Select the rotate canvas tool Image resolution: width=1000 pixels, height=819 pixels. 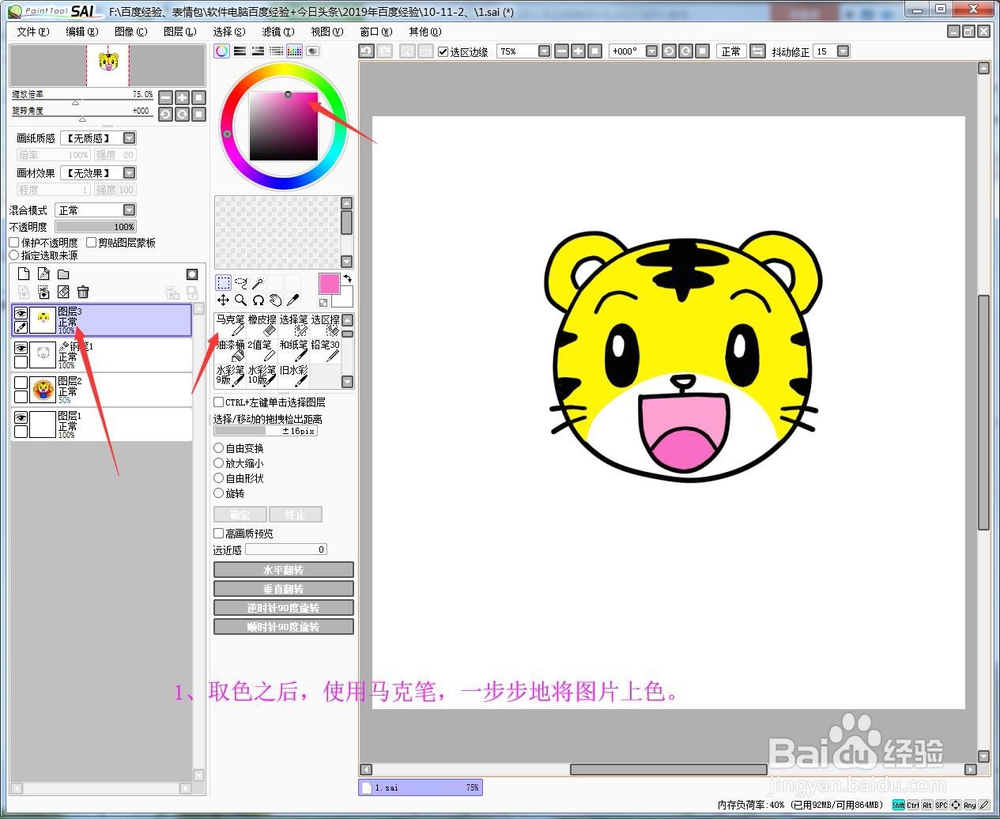258,300
